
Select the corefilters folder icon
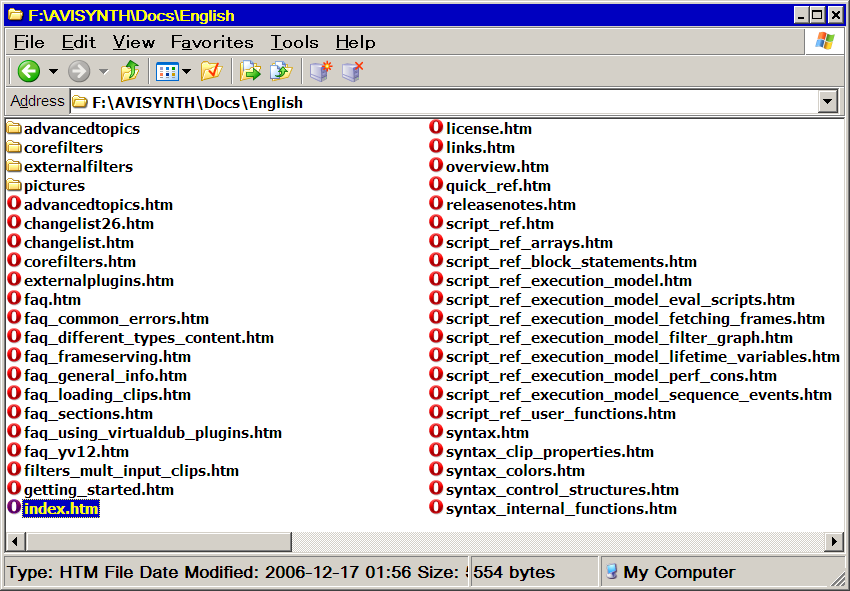[14, 147]
